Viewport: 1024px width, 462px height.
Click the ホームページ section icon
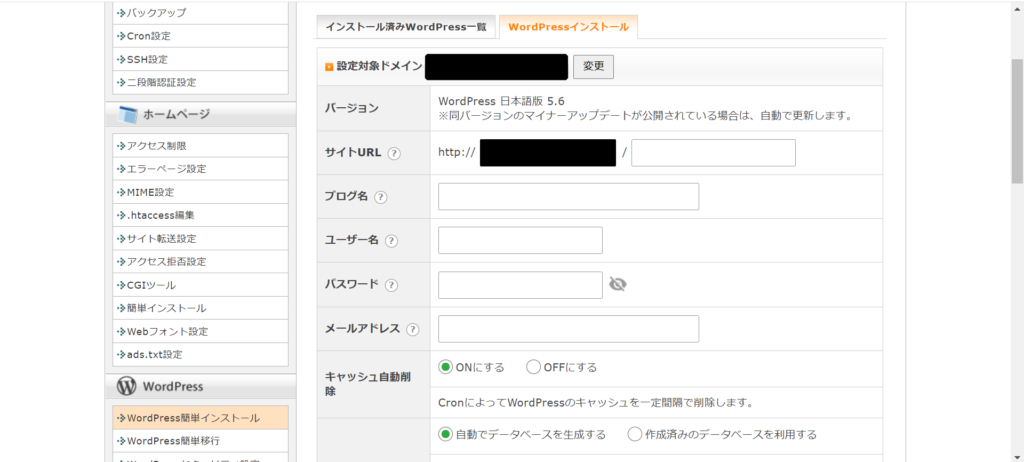pyautogui.click(x=127, y=114)
